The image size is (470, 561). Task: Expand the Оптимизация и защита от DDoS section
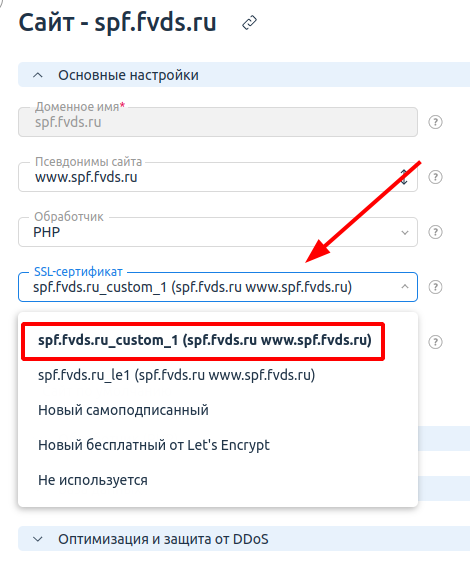pyautogui.click(x=38, y=539)
